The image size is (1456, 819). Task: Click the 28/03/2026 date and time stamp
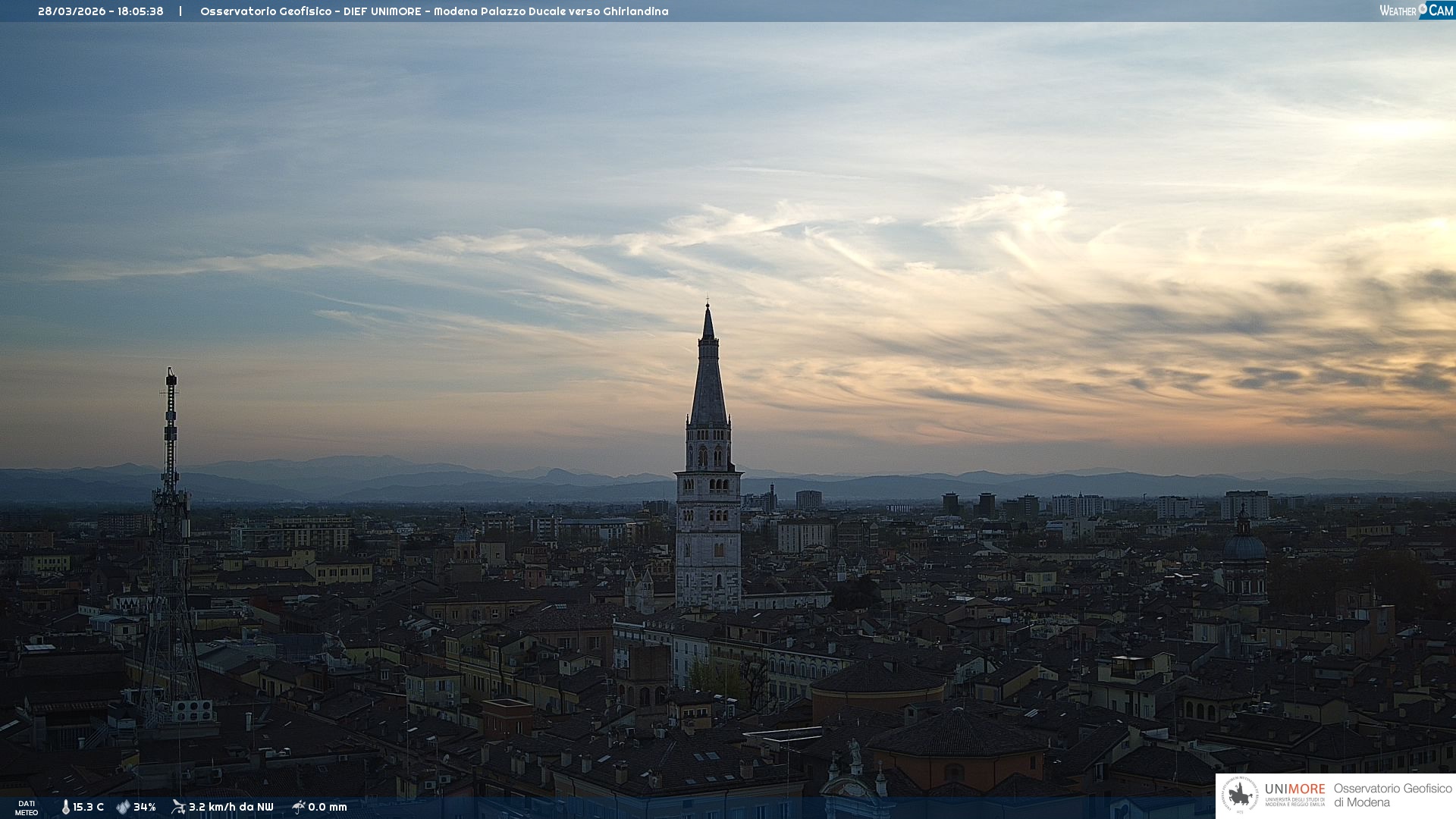click(100, 11)
